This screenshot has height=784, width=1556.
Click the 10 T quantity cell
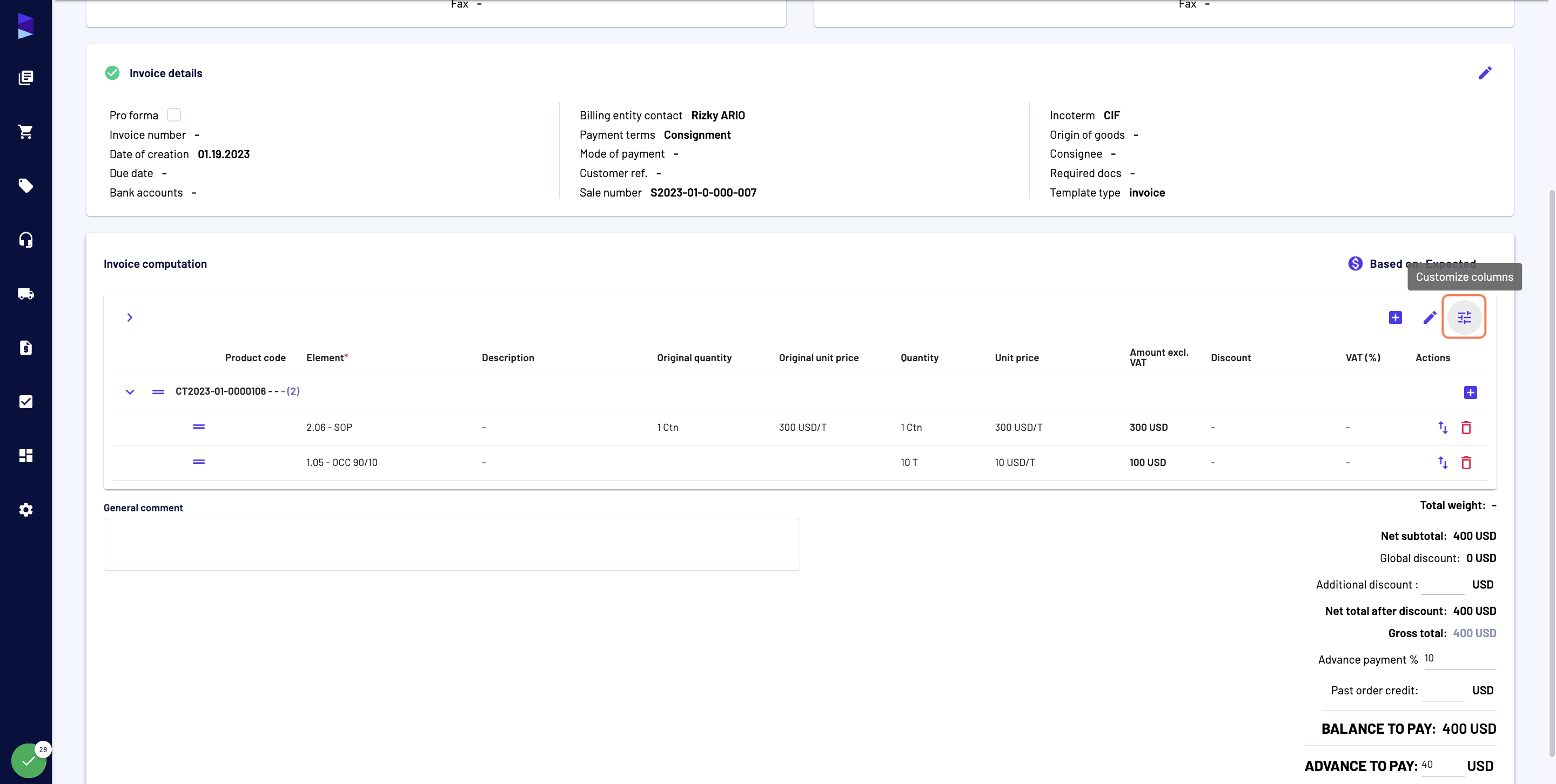click(x=909, y=462)
